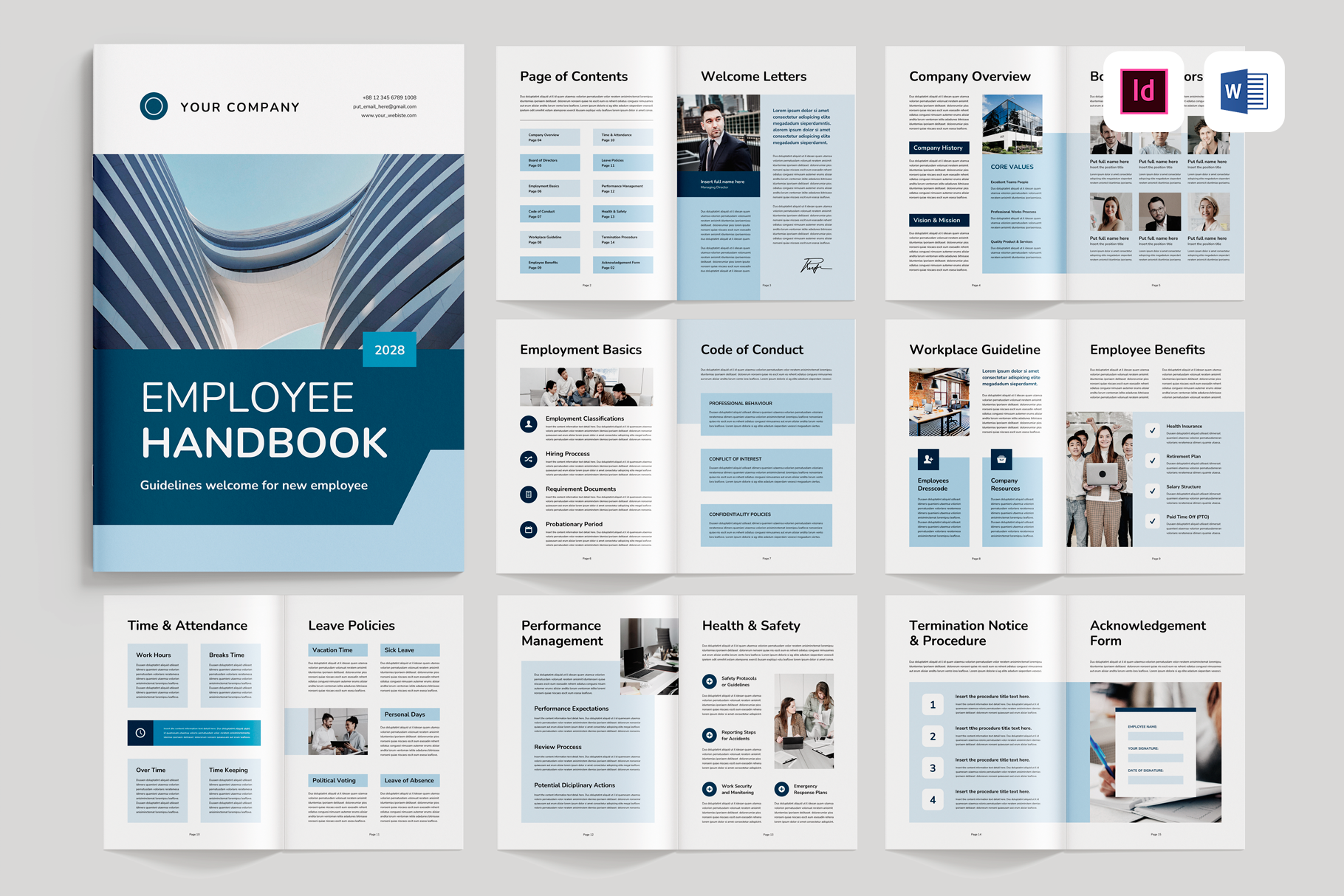
Task: Click the Vision & Mission label
Action: pos(937,220)
